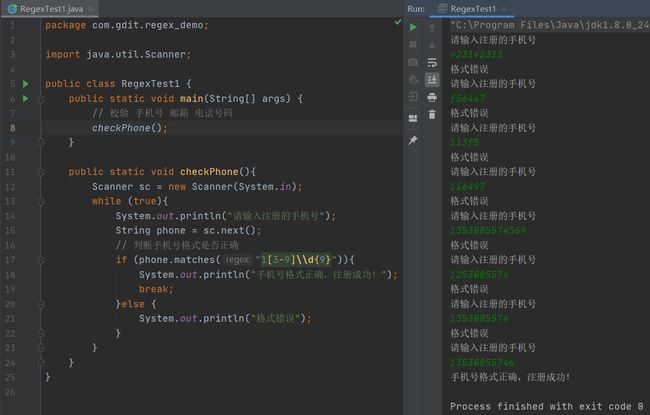Click 'package' keyword on line 1
Image resolution: width=650 pixels, height=415 pixels.
click(65, 25)
